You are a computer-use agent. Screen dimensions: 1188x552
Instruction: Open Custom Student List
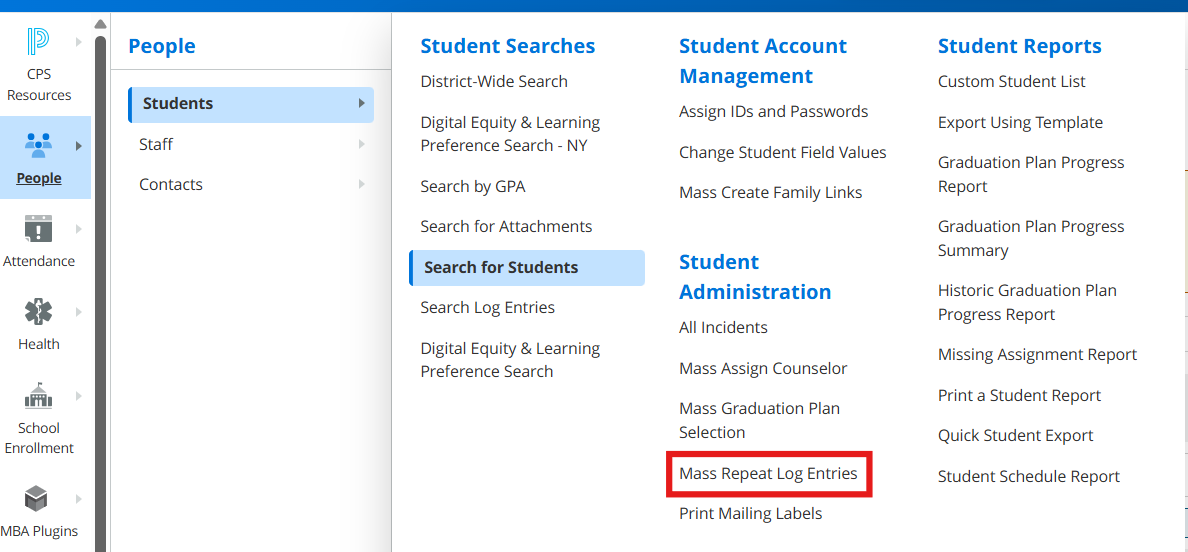[x=1011, y=81]
